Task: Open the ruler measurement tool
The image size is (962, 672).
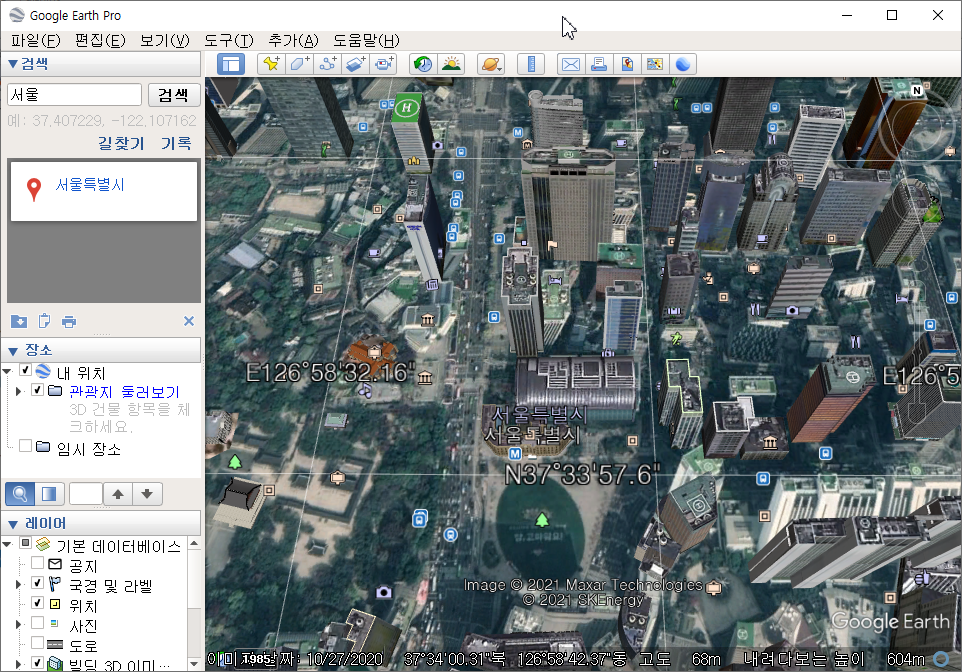Action: (x=531, y=64)
